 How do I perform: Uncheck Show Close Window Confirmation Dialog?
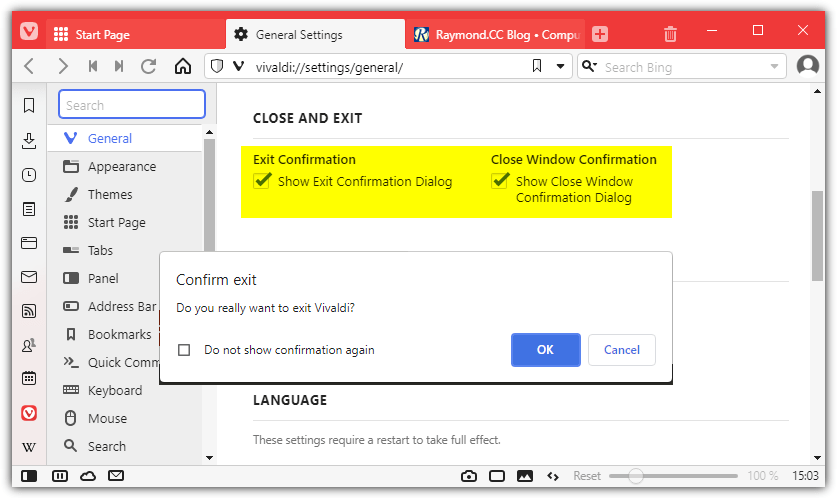pyautogui.click(x=500, y=181)
